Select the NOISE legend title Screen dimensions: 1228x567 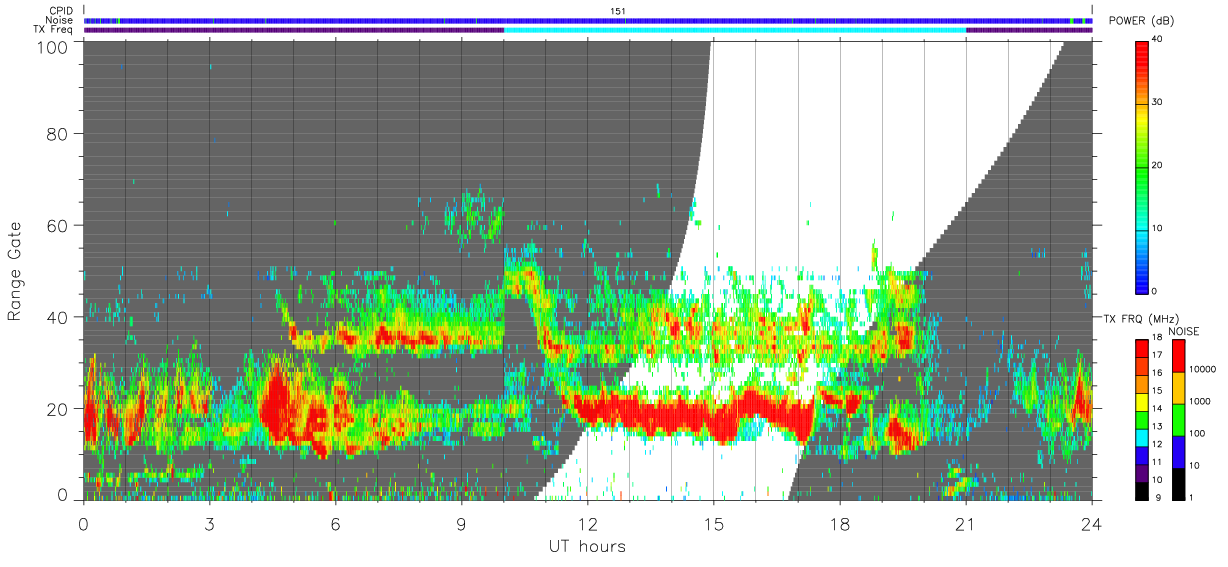(1183, 331)
